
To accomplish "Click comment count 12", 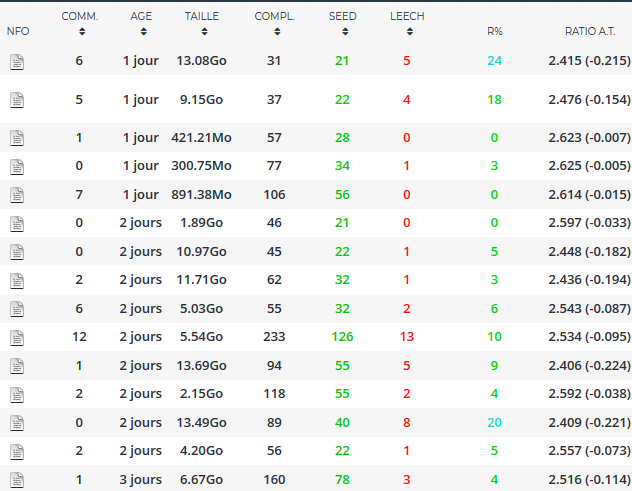I will point(79,337).
